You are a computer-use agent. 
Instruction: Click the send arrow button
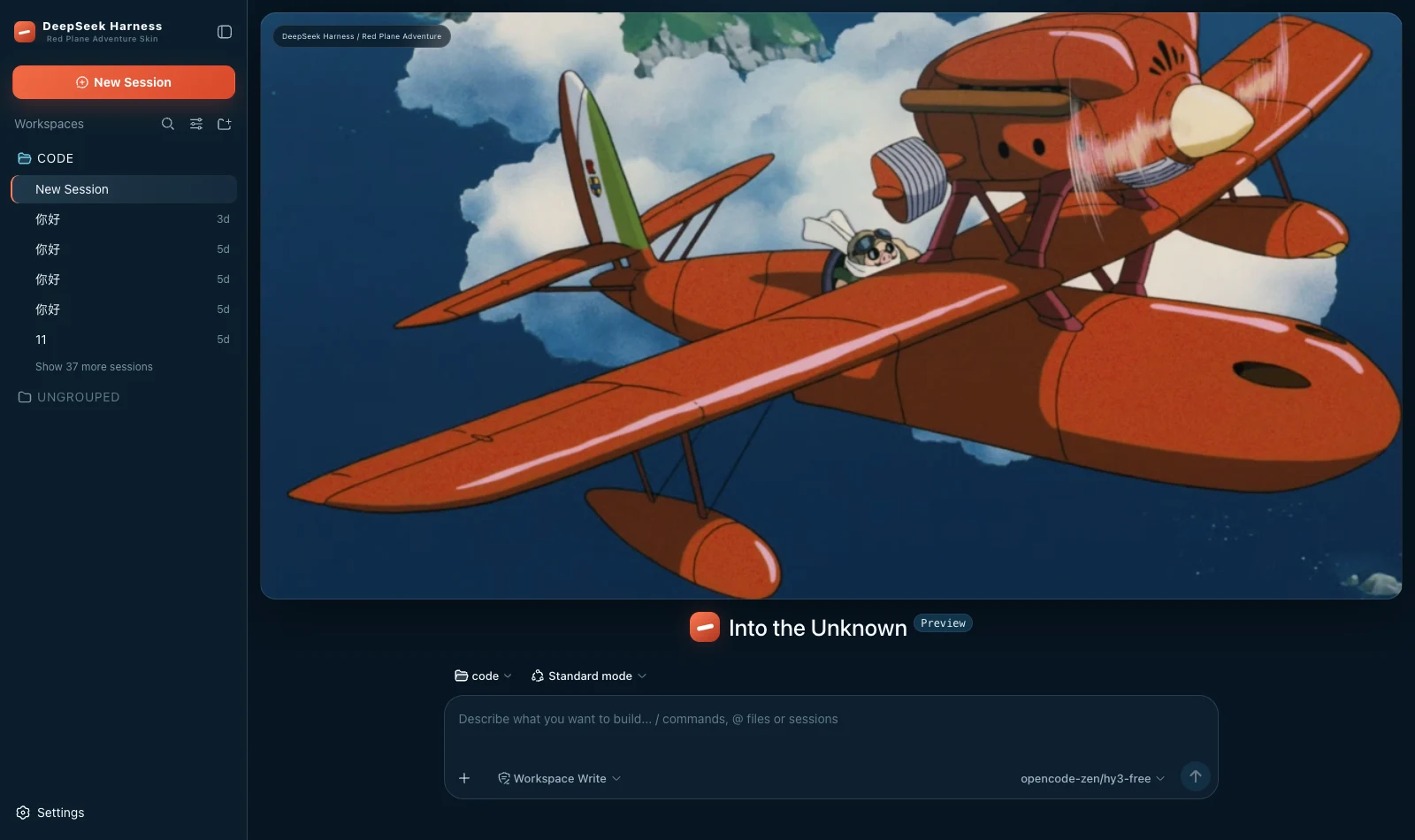coord(1195,776)
